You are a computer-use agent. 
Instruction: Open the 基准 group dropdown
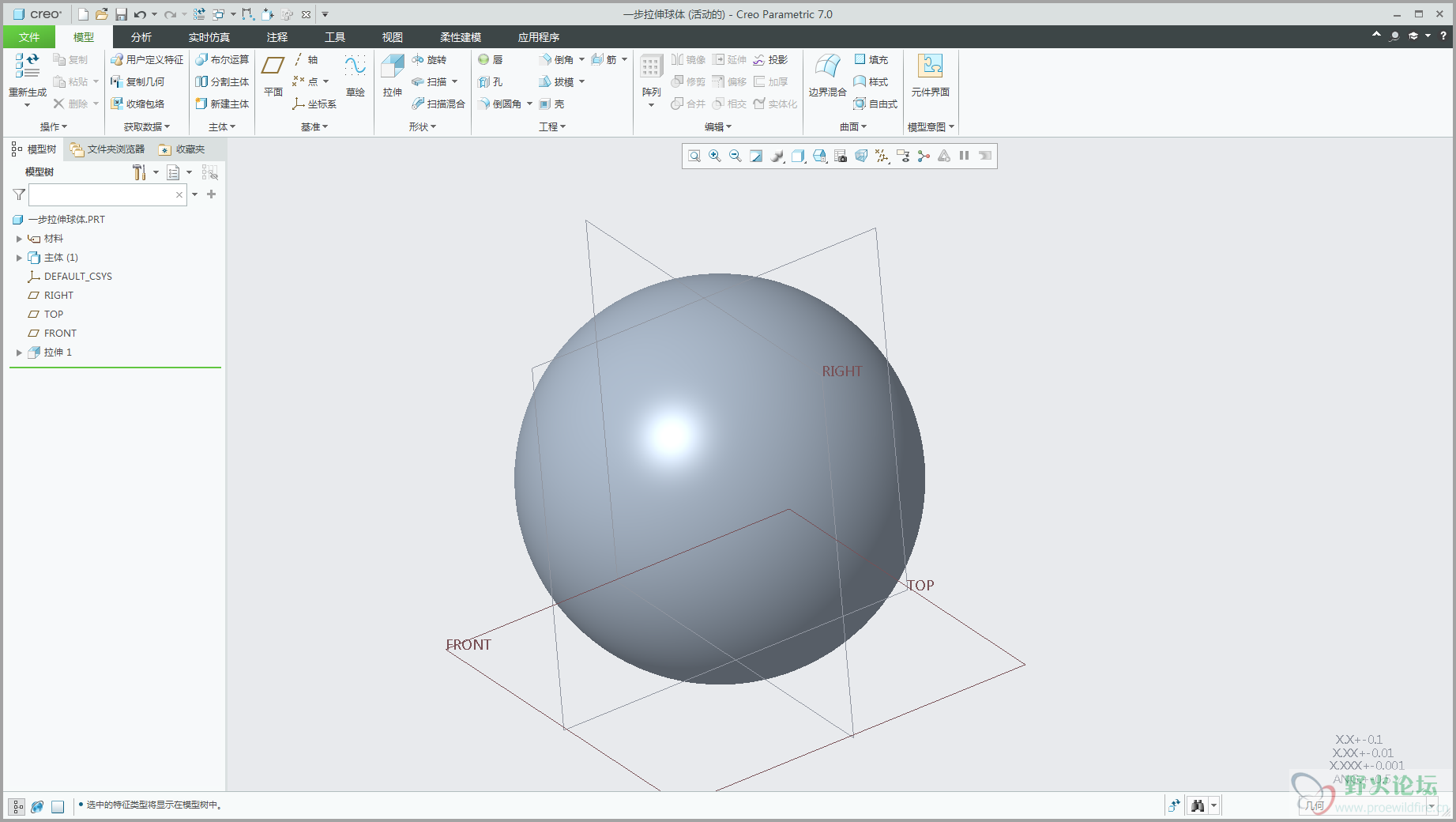click(x=314, y=126)
